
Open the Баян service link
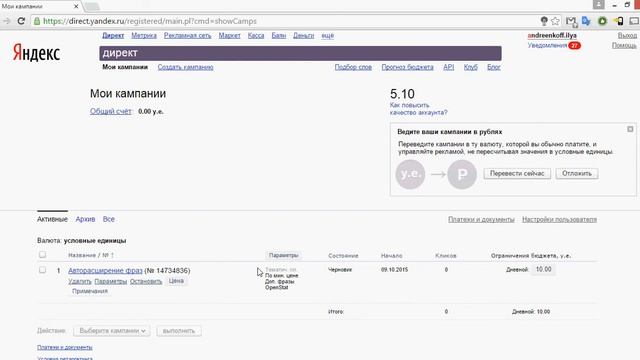coord(279,36)
